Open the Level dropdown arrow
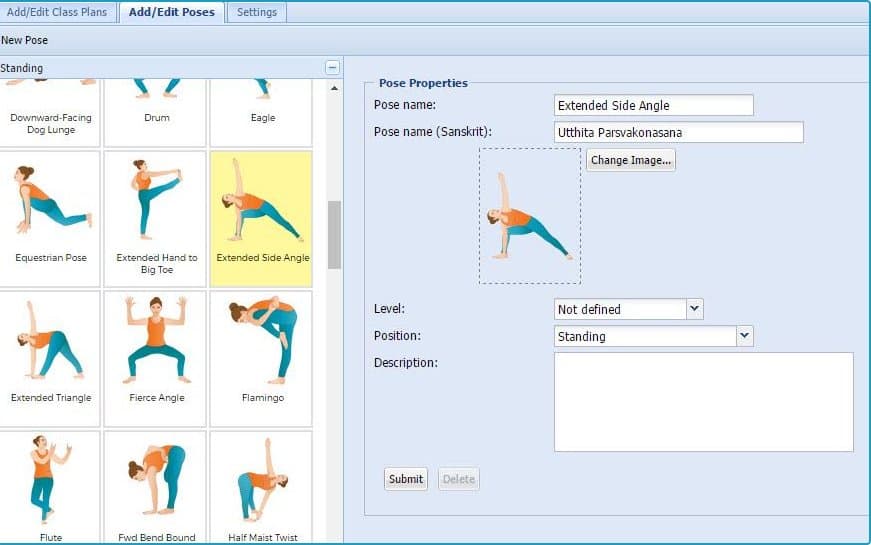 point(694,309)
